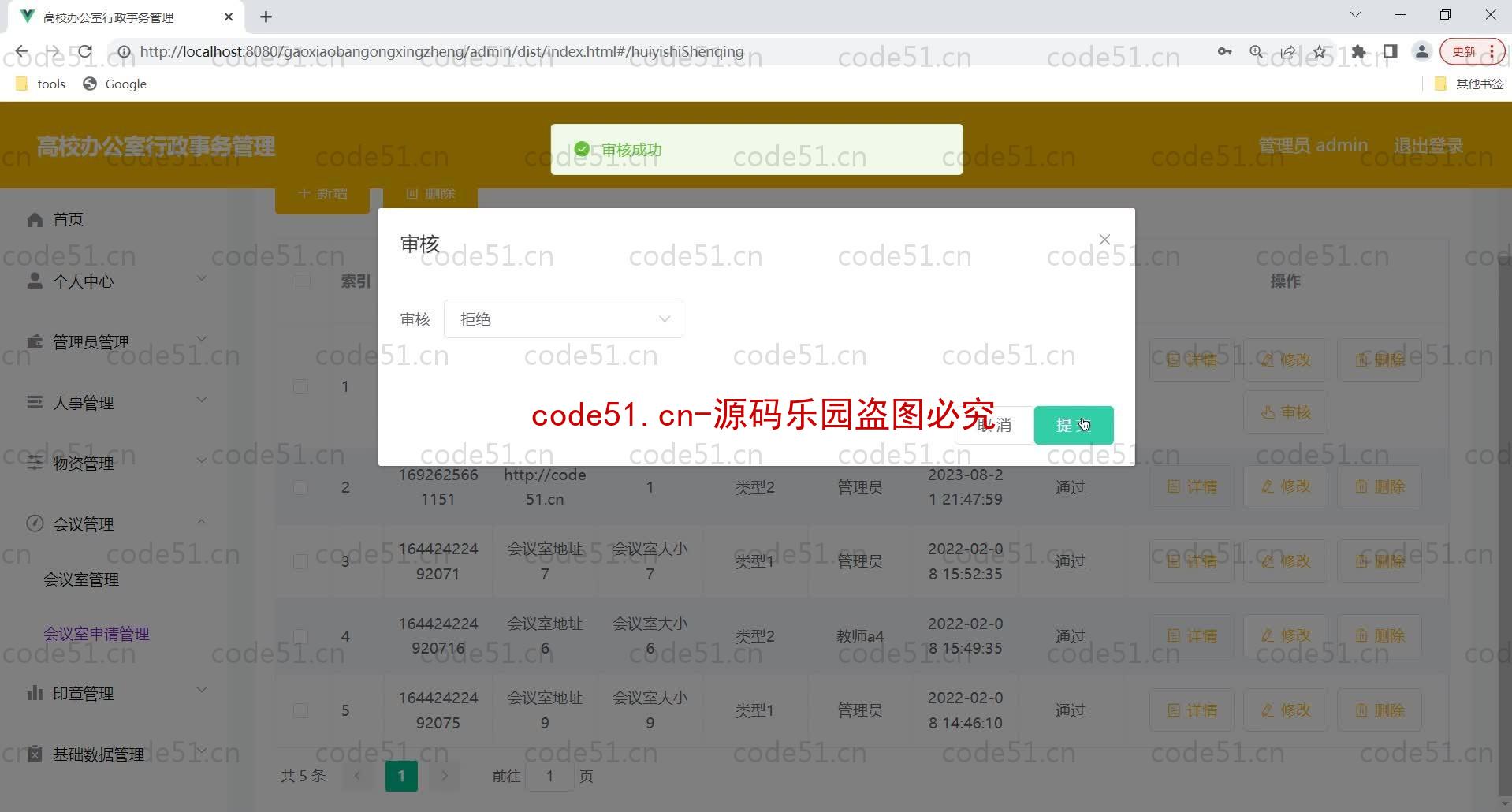The height and width of the screenshot is (812, 1512).
Task: Click the 提交 submit button
Action: click(x=1073, y=425)
